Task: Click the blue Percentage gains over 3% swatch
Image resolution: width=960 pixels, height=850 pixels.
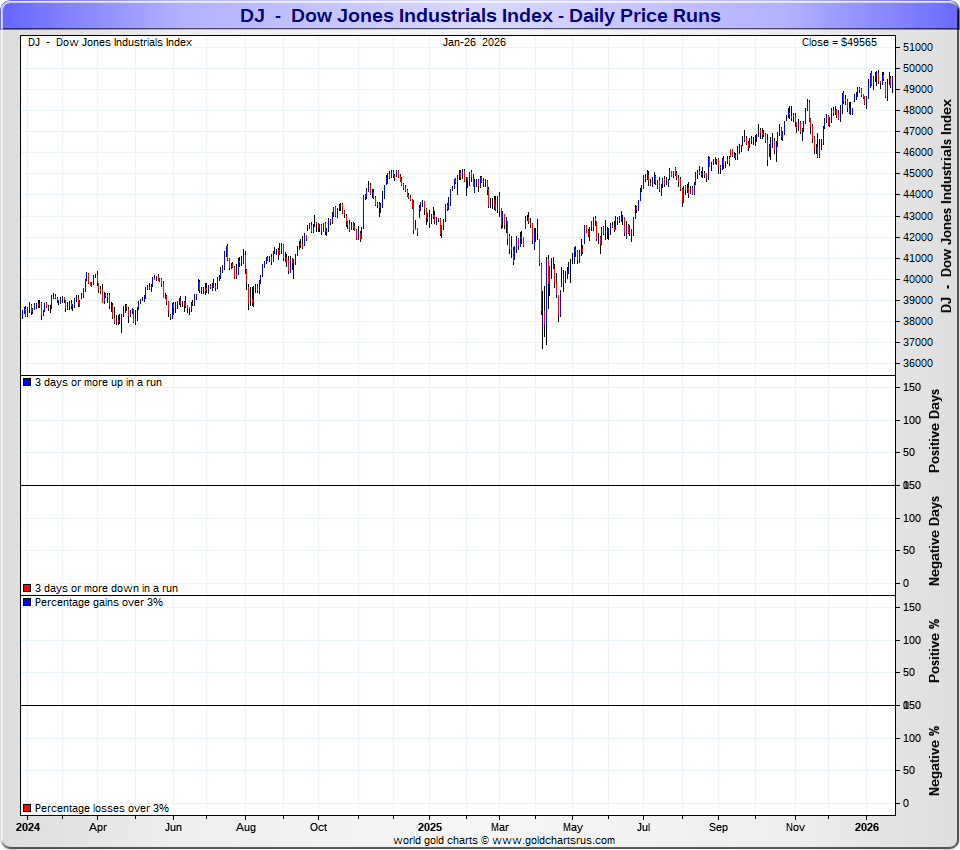Action: pos(27,603)
